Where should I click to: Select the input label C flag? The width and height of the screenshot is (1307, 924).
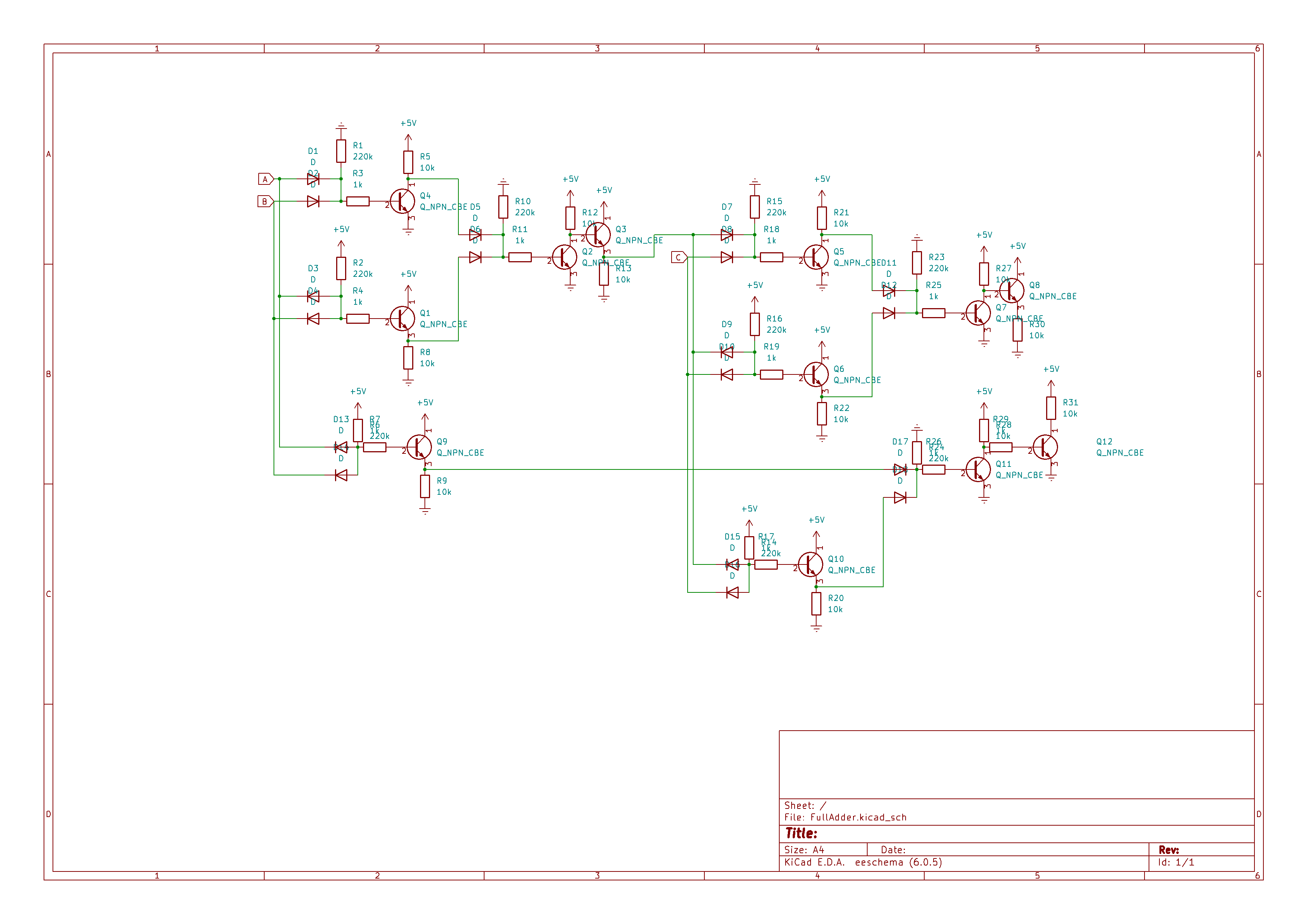tap(679, 257)
